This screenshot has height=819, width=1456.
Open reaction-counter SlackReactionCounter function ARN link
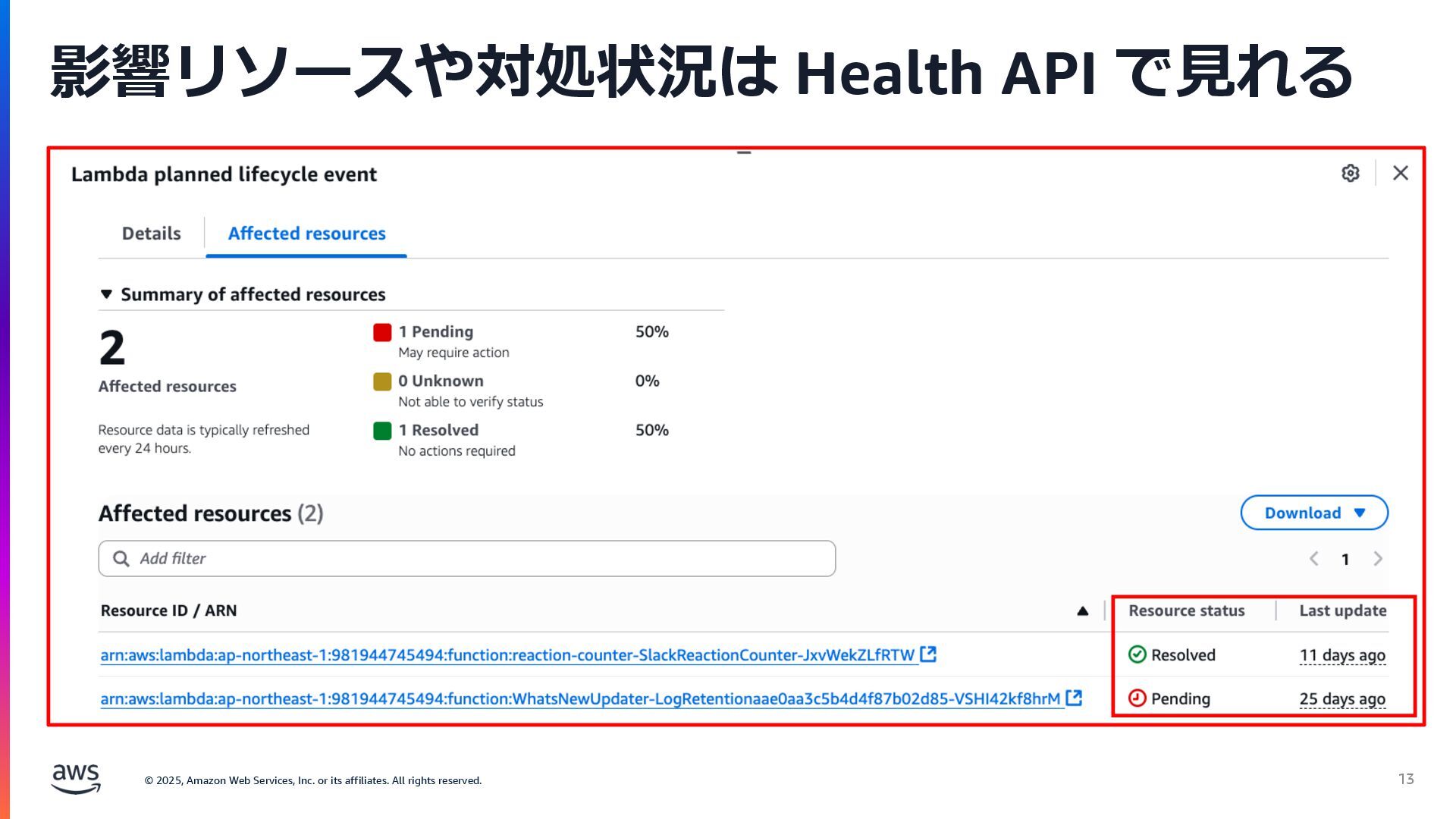pyautogui.click(x=507, y=655)
